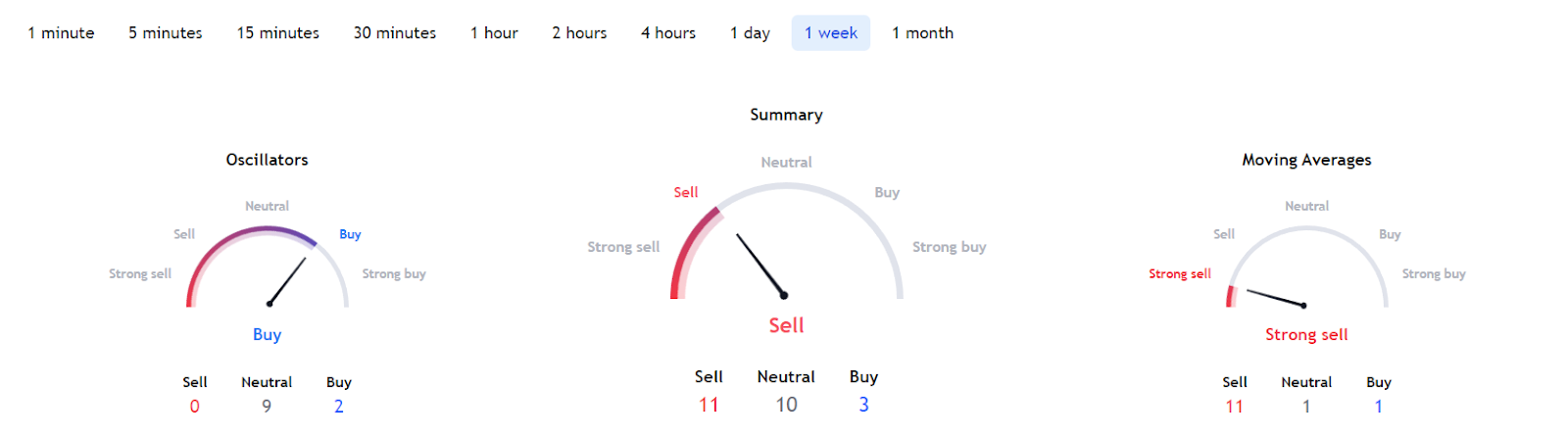
Task: Select the 1 day timeframe
Action: (750, 33)
